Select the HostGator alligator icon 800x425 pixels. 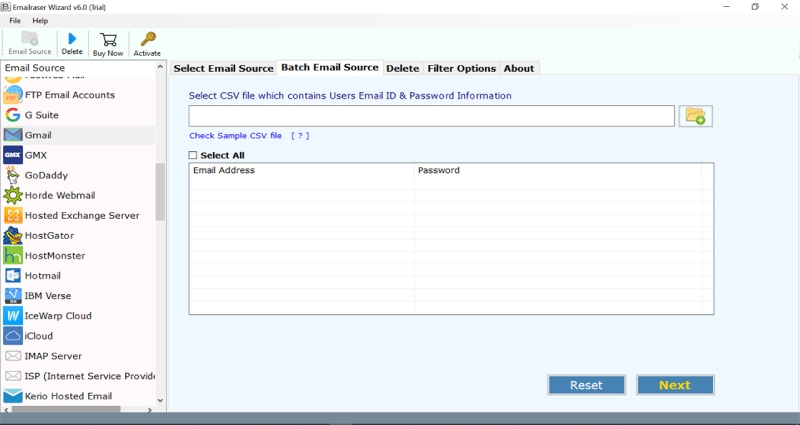[x=13, y=235]
